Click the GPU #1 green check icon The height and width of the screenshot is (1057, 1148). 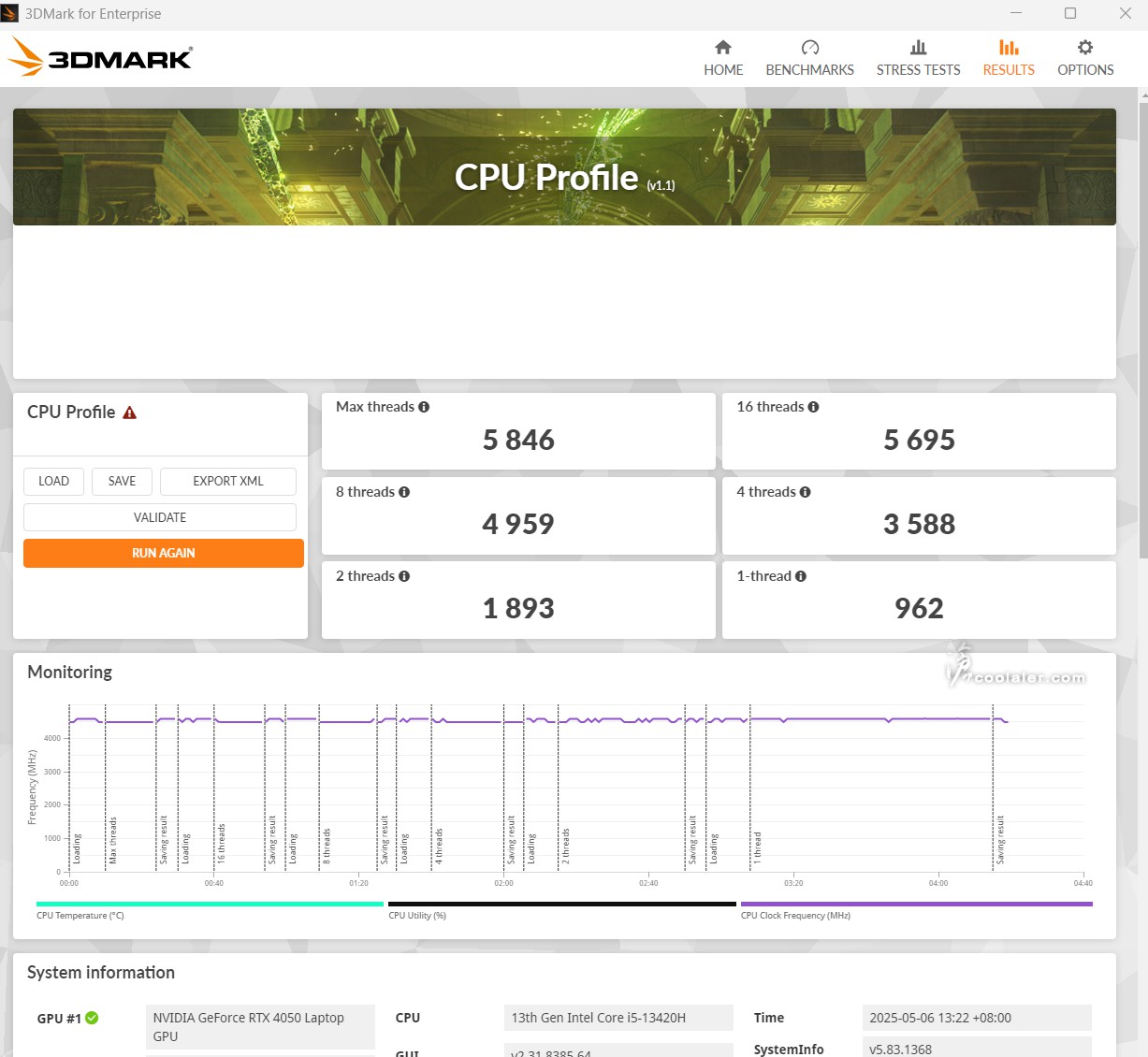point(92,1018)
